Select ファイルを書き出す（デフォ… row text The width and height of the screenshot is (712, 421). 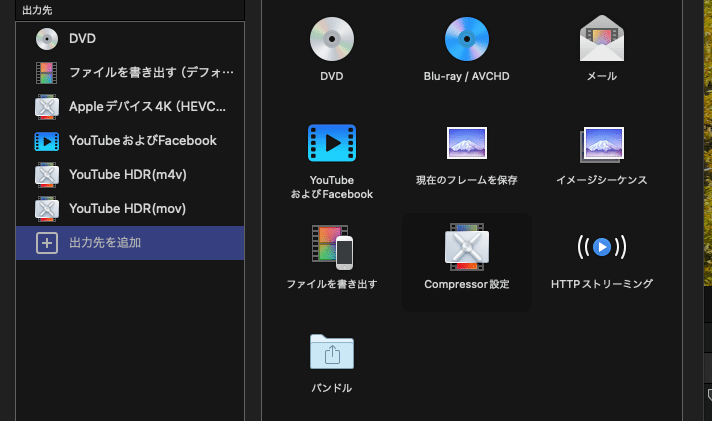pos(151,72)
